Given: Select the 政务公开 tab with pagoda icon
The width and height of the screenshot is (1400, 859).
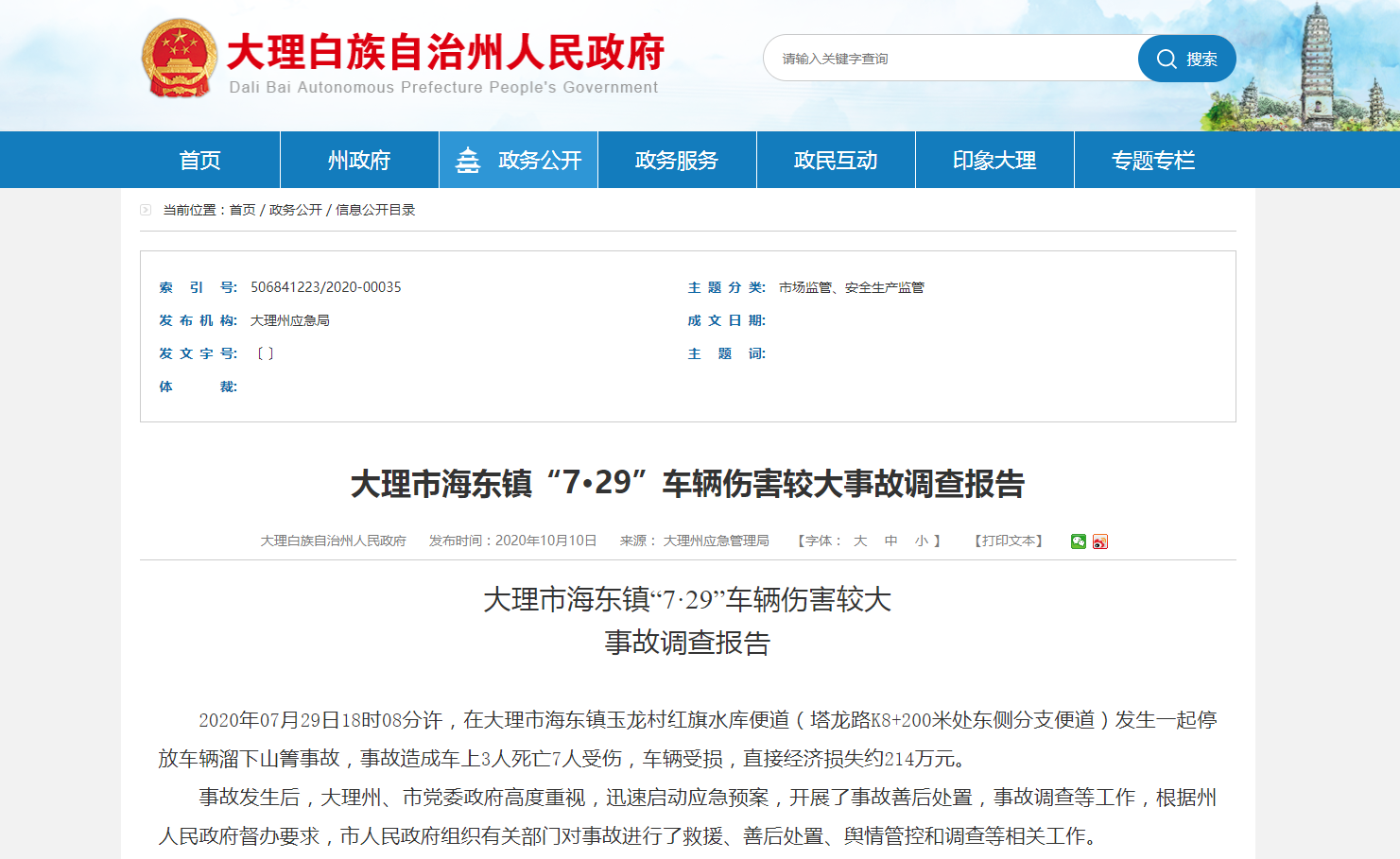Looking at the screenshot, I should [x=518, y=161].
